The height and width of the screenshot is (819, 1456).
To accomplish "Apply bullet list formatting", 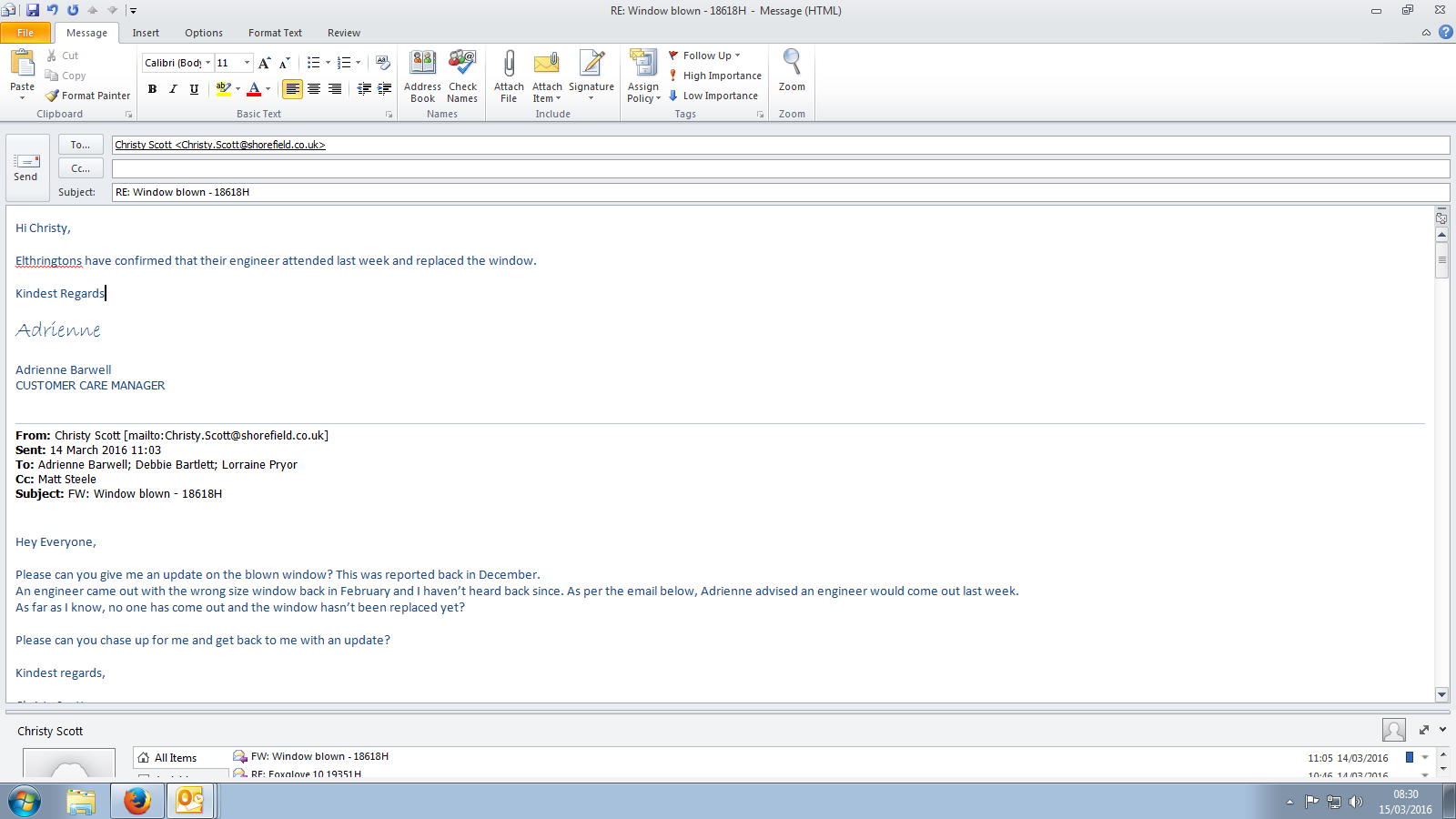I will tap(313, 63).
